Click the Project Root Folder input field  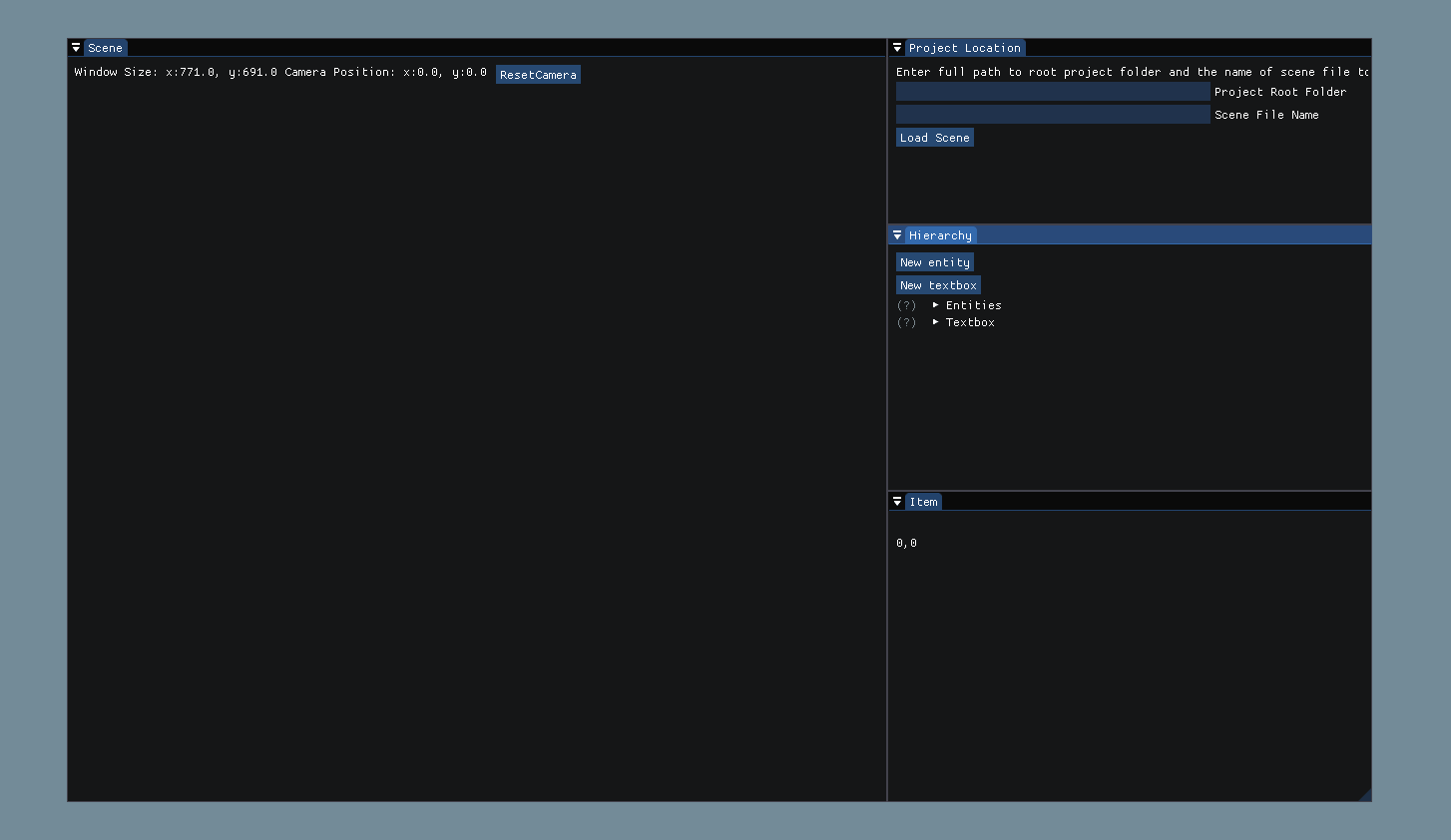1053,90
